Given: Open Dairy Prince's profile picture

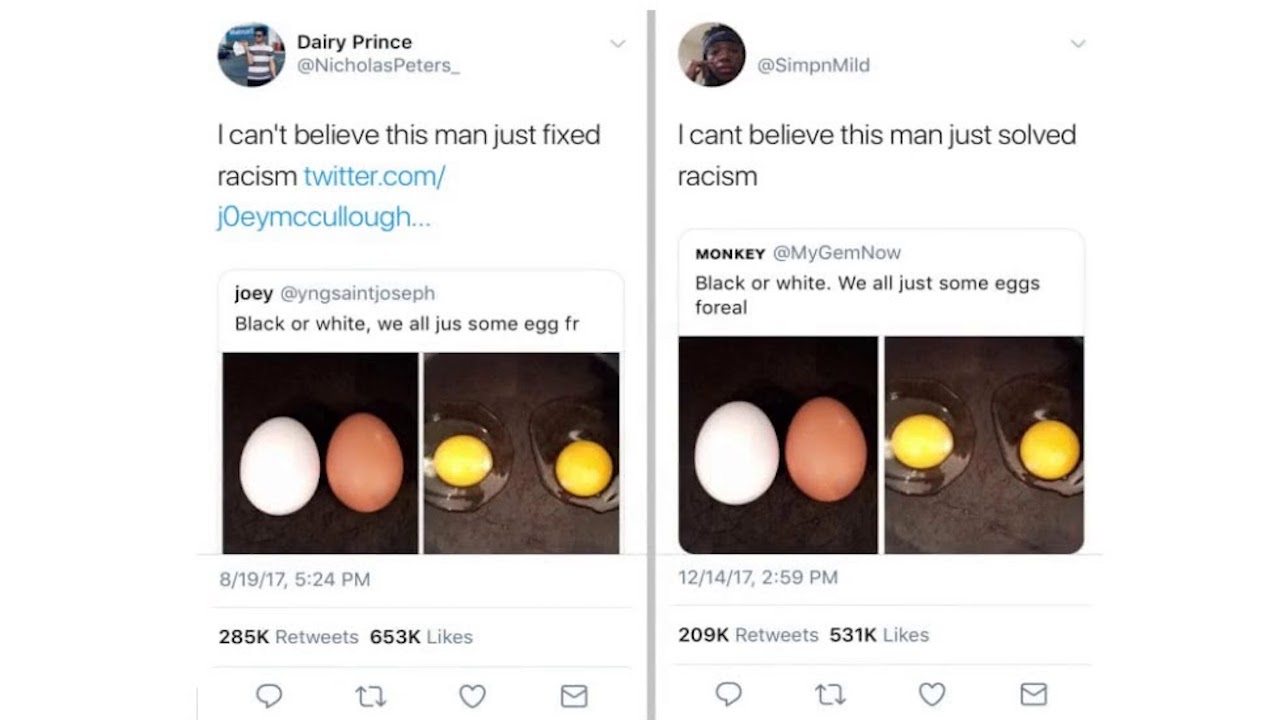Looking at the screenshot, I should click(x=251, y=54).
